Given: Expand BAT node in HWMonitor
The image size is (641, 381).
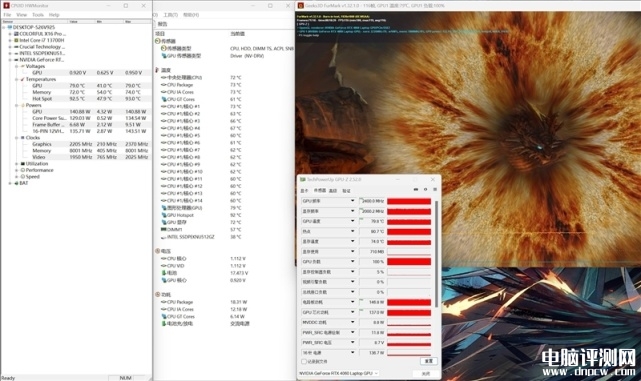Looking at the screenshot, I should point(10,184).
